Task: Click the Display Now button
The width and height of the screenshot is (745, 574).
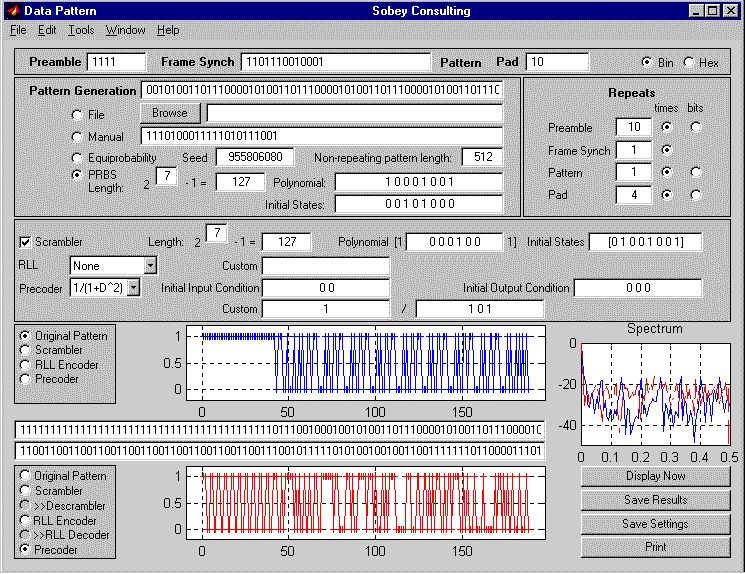Action: [656, 476]
